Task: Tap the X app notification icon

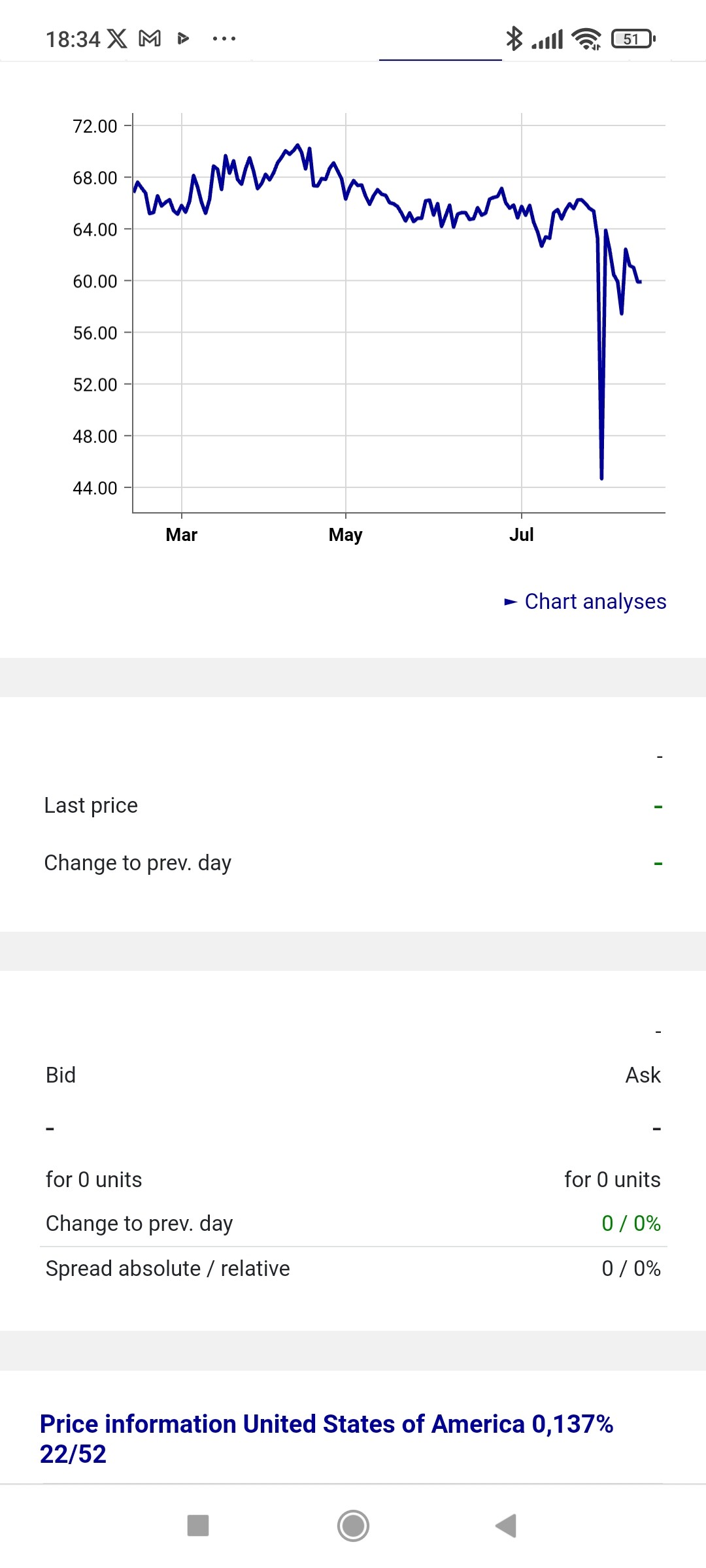Action: [x=117, y=39]
